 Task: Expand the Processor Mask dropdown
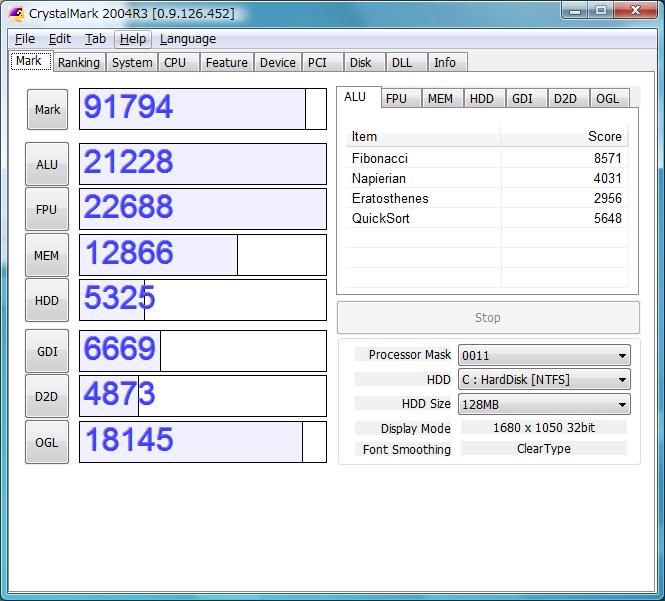click(544, 355)
